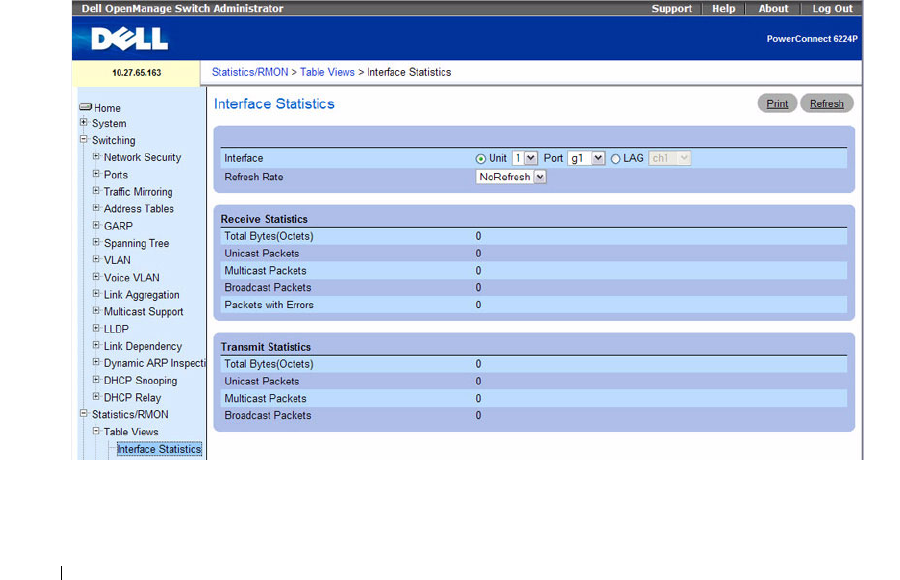900x580 pixels.
Task: Open About in the top bar
Action: coord(773,9)
